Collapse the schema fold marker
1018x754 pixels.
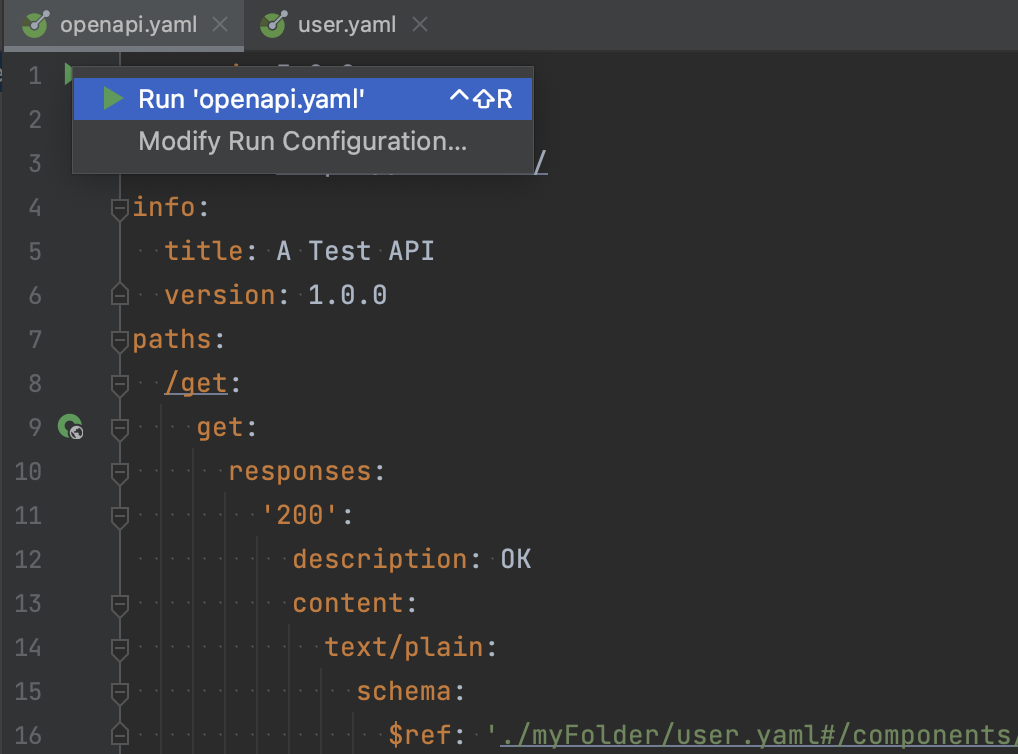[x=119, y=694]
